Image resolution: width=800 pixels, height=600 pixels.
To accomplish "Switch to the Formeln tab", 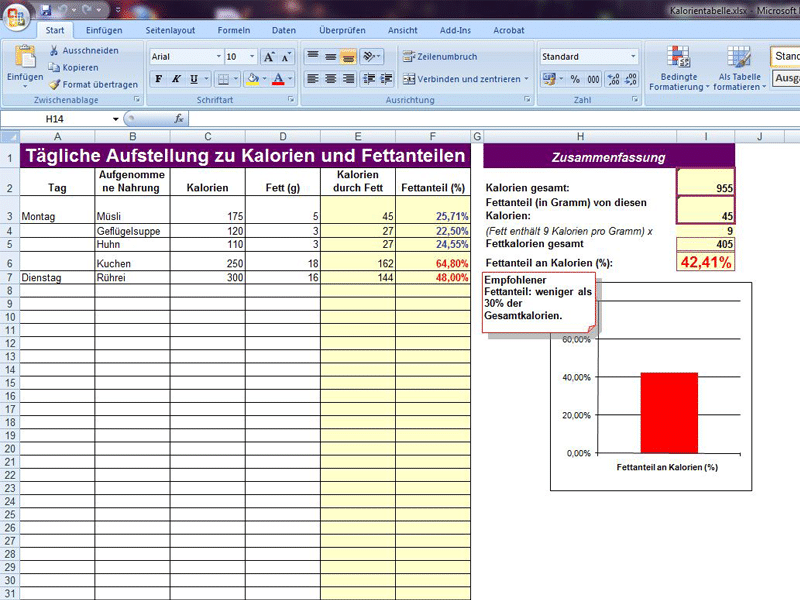I will click(234, 30).
